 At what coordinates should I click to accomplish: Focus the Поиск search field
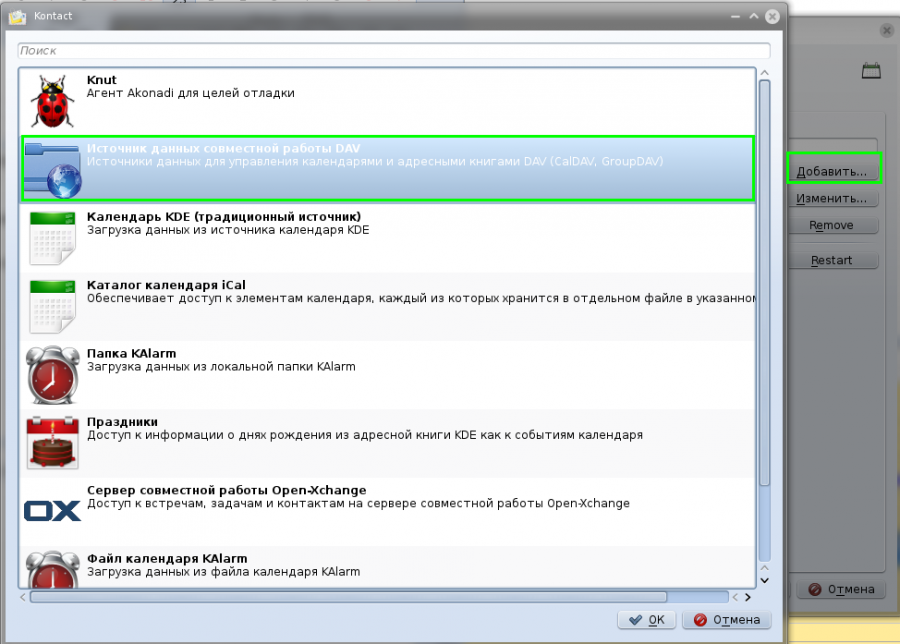pyautogui.click(x=394, y=51)
